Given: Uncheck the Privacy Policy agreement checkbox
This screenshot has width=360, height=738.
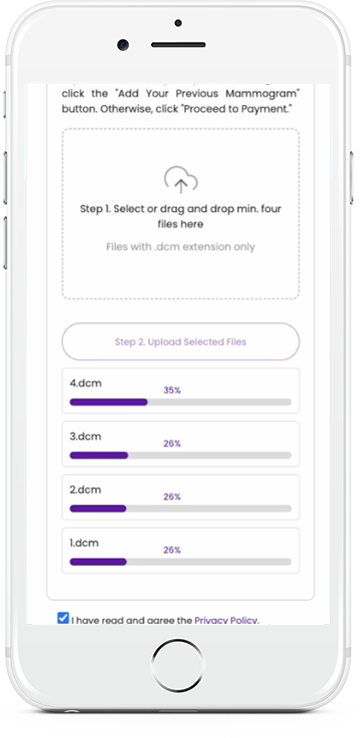Looking at the screenshot, I should [63, 618].
